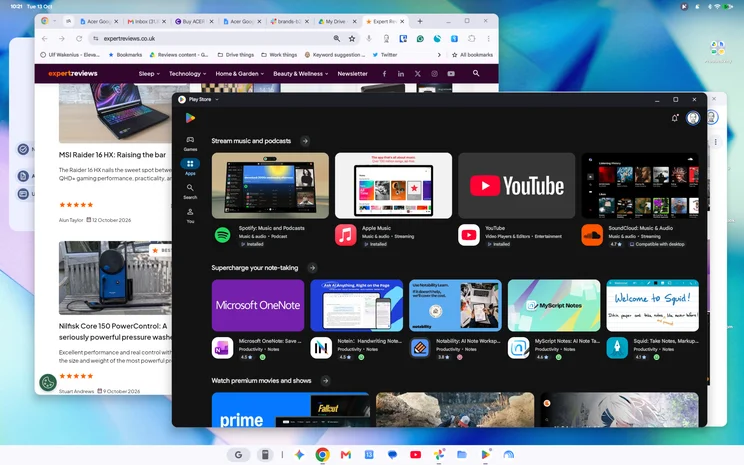Click the zoom magnifier in the address bar
The image size is (744, 465).
point(336,38)
